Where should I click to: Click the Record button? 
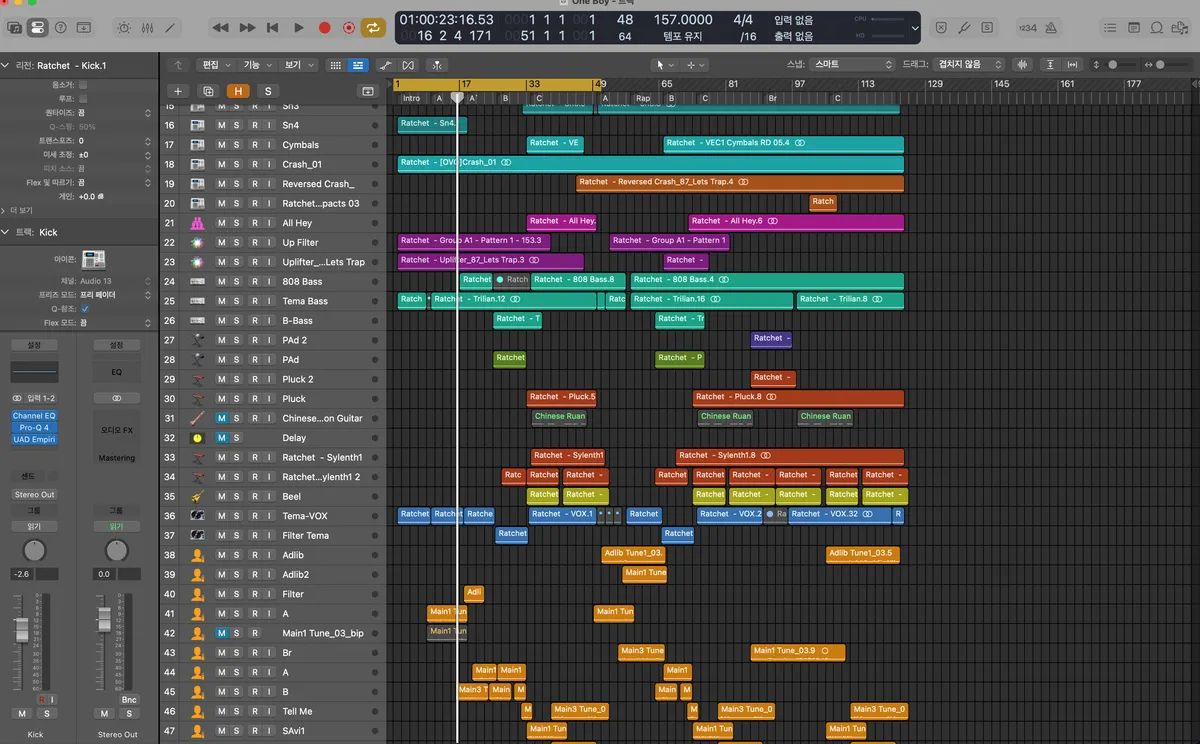pos(325,28)
